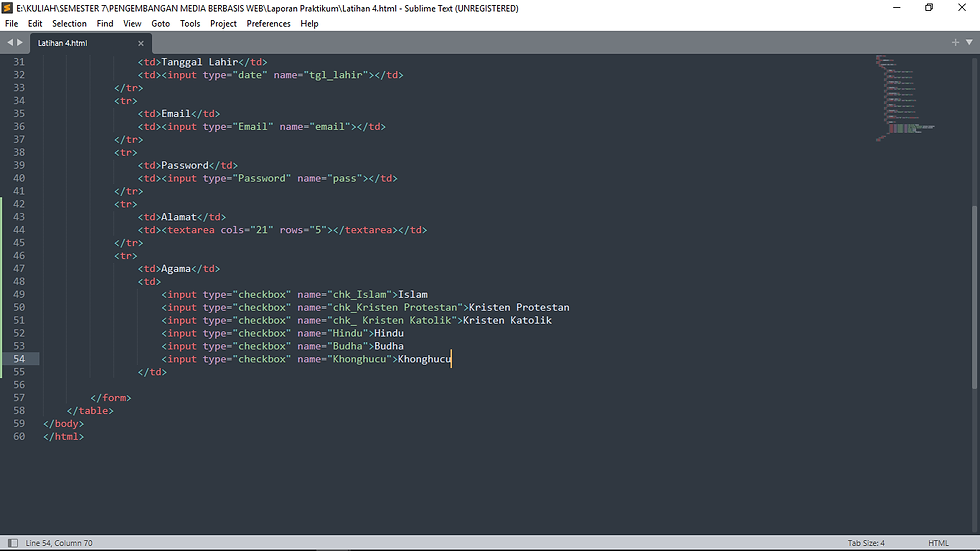Click line number 60 in gutter
This screenshot has height=551, width=980.
(19, 437)
